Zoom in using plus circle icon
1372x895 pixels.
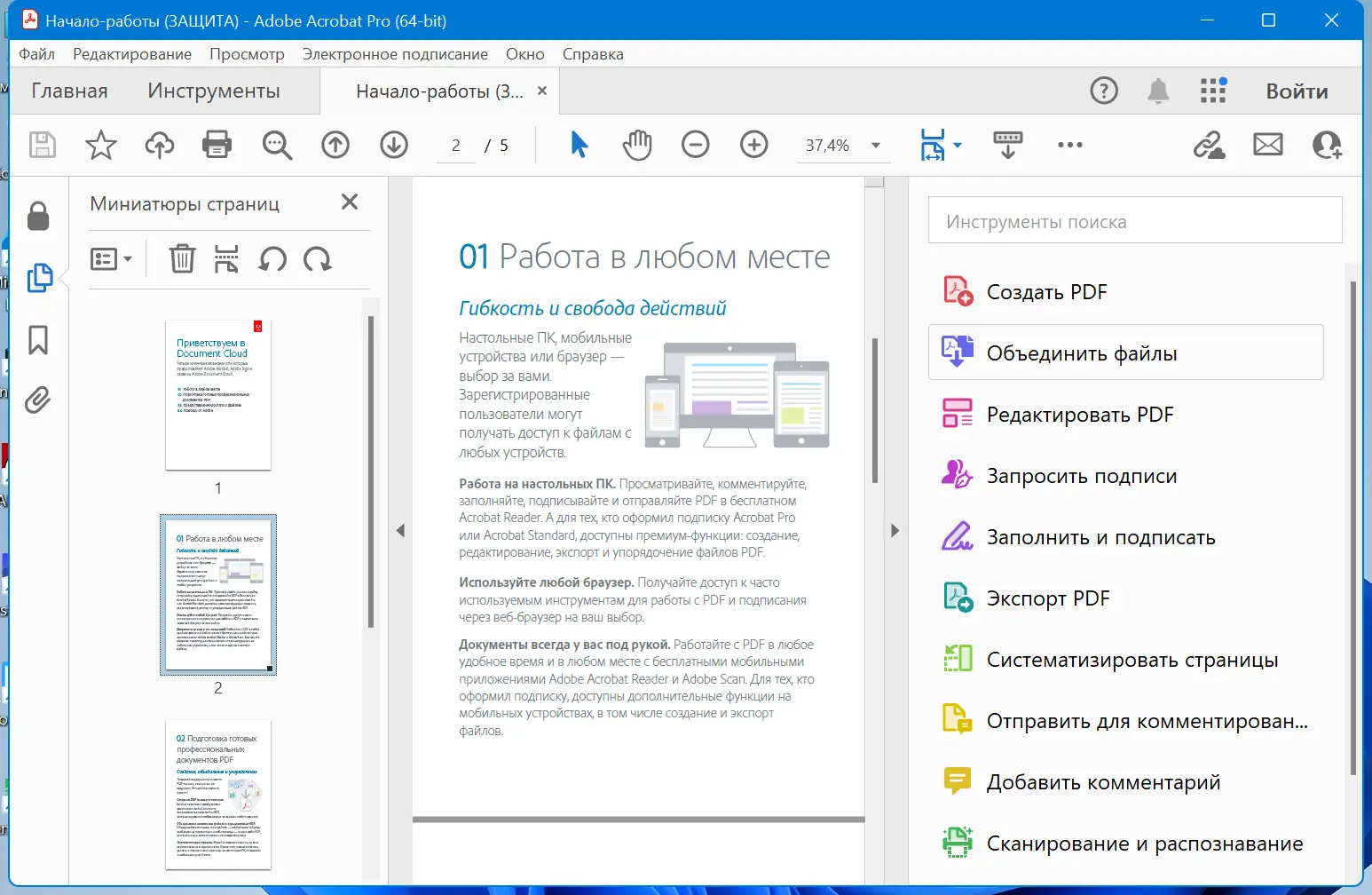(x=754, y=145)
